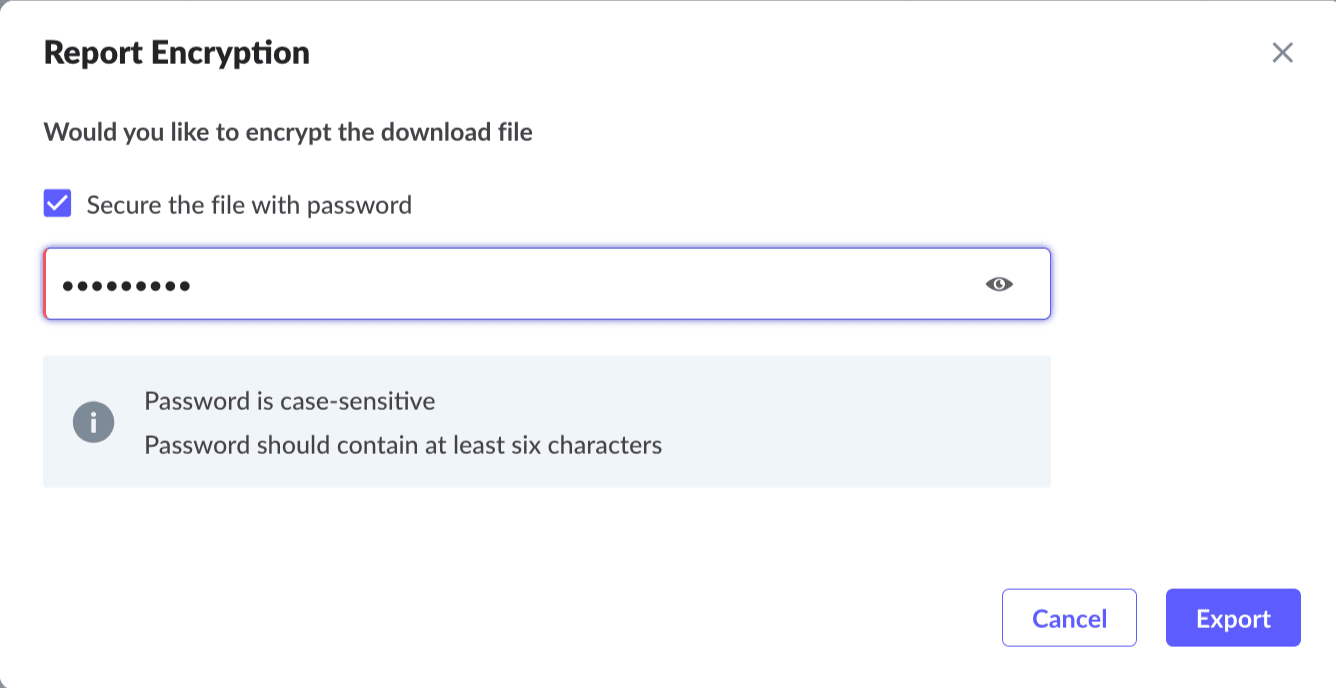Click the blank middle area of the password field
The height and width of the screenshot is (688, 1336).
tap(580, 285)
